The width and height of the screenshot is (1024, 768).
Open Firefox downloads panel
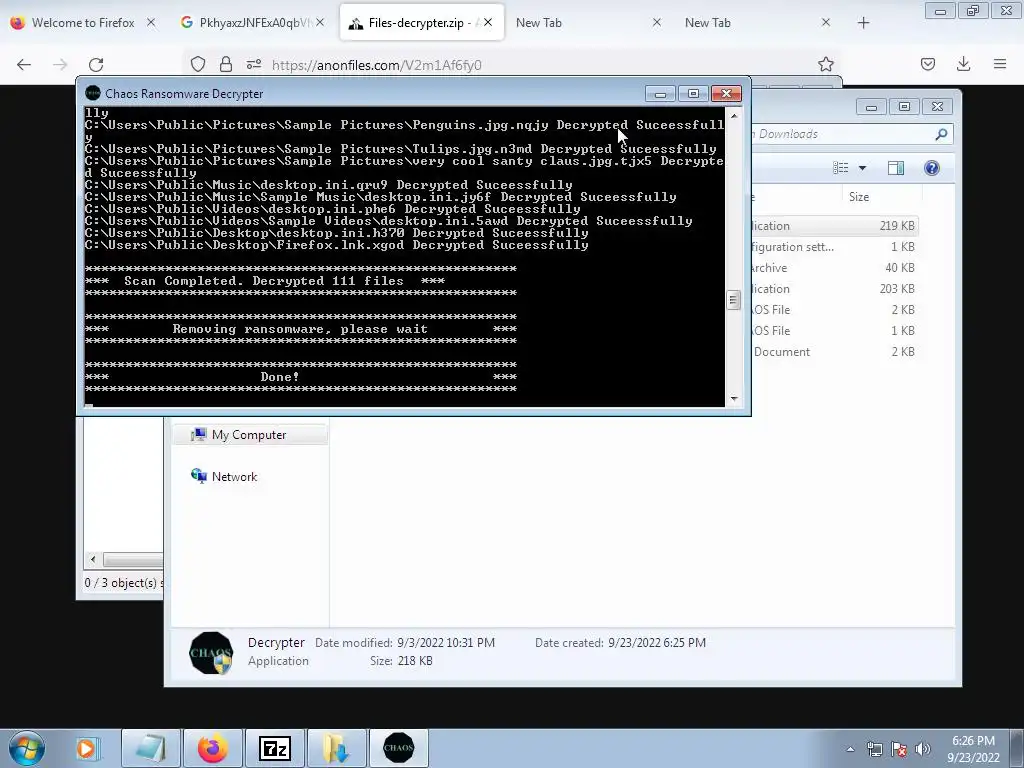pyautogui.click(x=963, y=64)
